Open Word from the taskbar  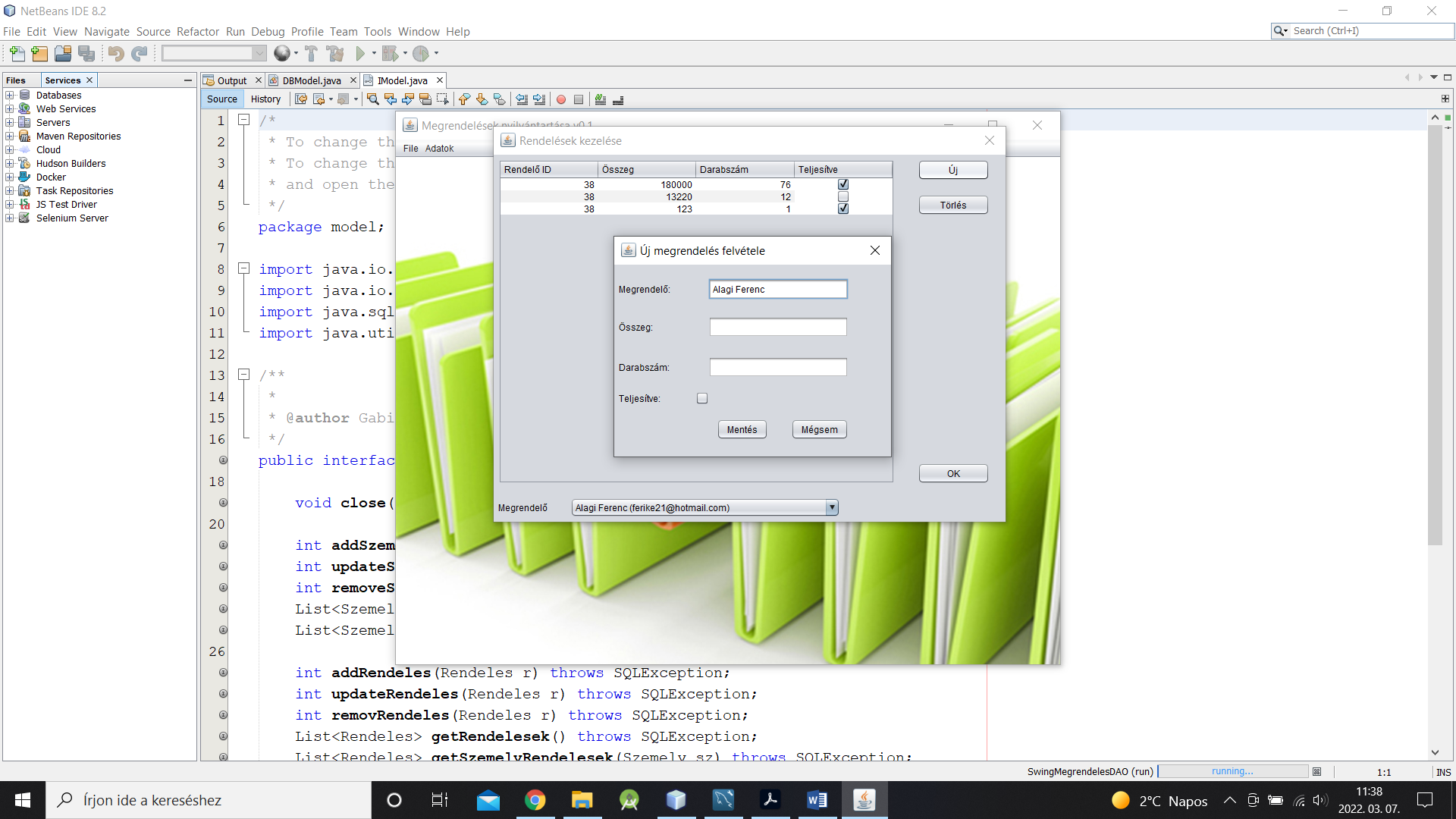(817, 800)
